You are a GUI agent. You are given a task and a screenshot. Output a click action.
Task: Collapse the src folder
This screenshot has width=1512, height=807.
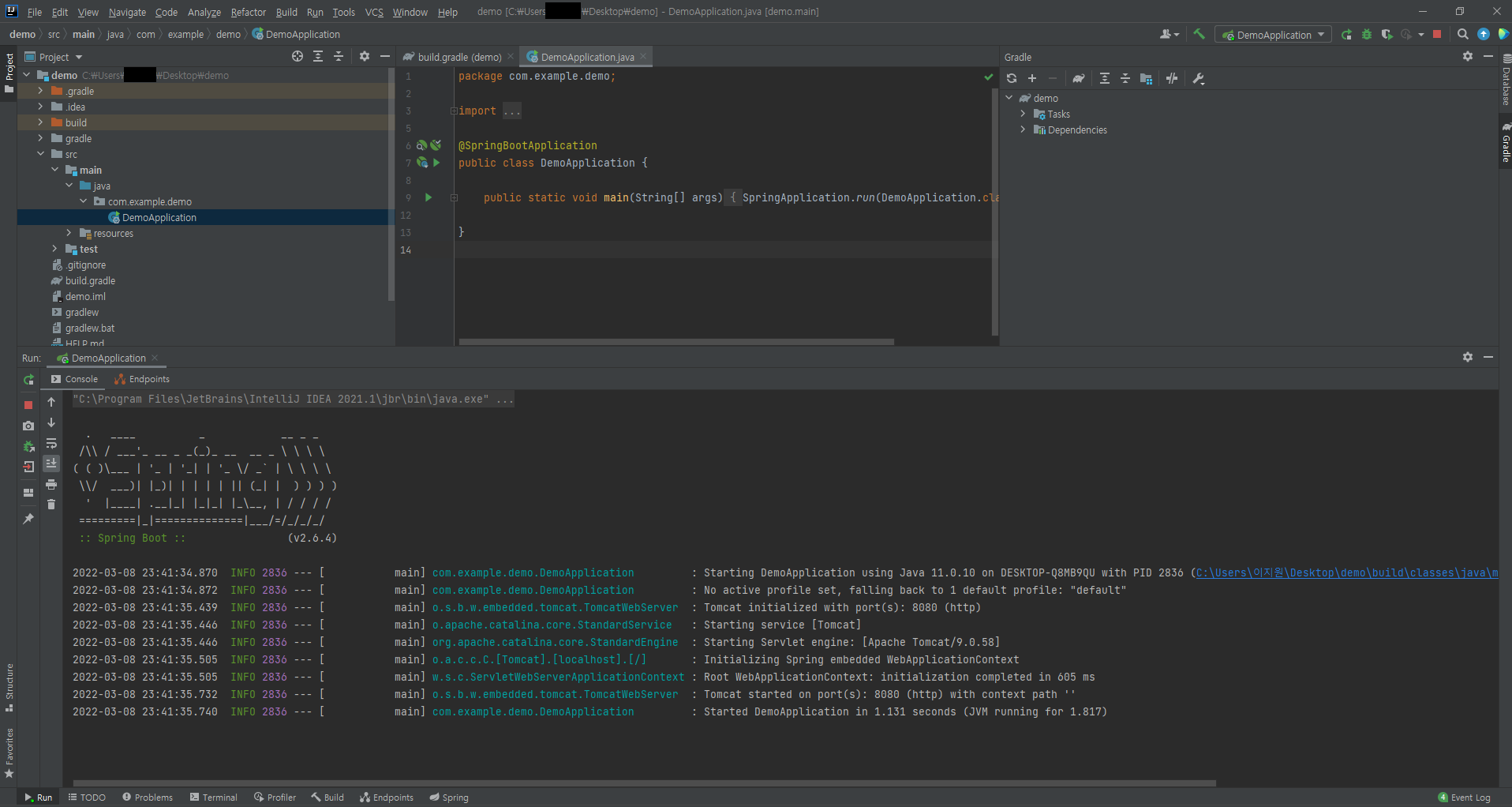40,154
